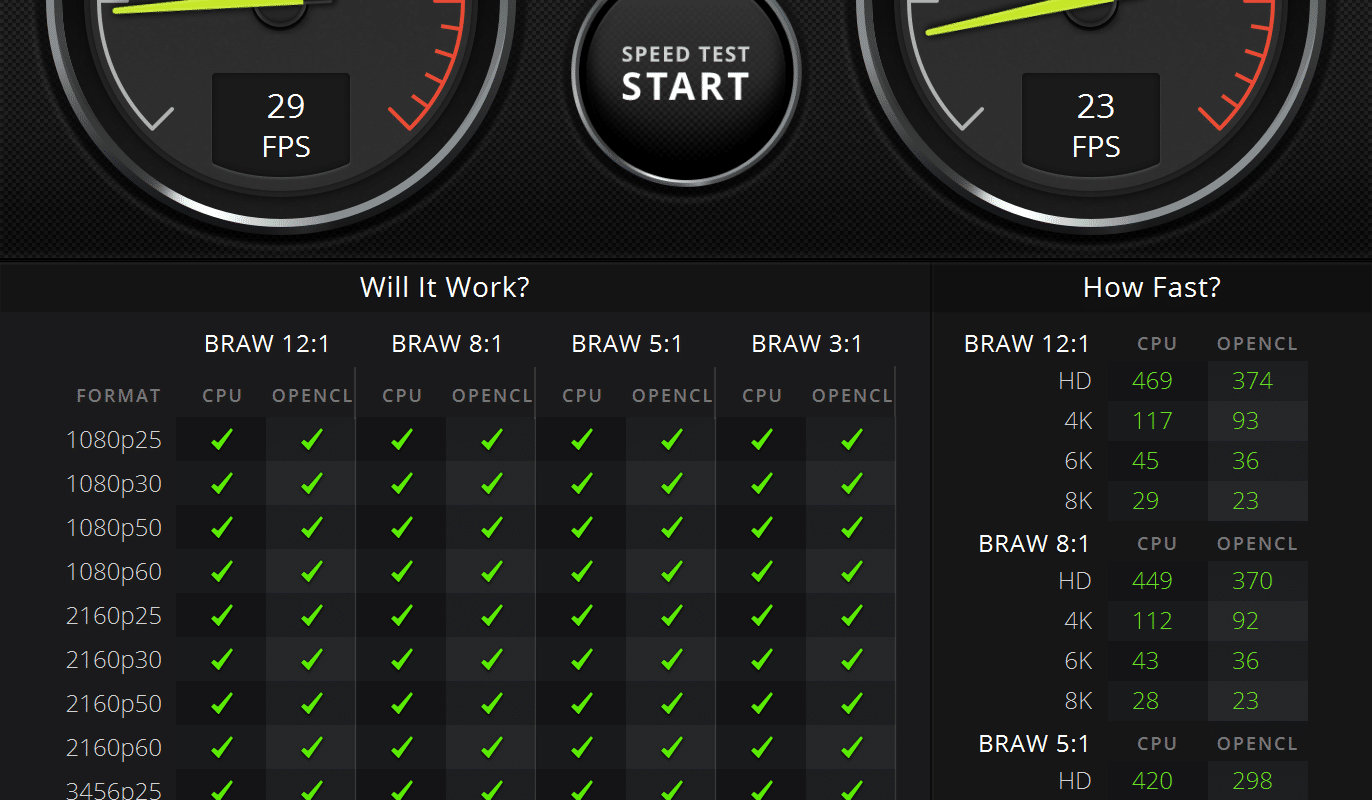Click the 1080p50 BRAW 8:1 OPENCL checkmark
This screenshot has width=1372, height=800.
[x=492, y=527]
